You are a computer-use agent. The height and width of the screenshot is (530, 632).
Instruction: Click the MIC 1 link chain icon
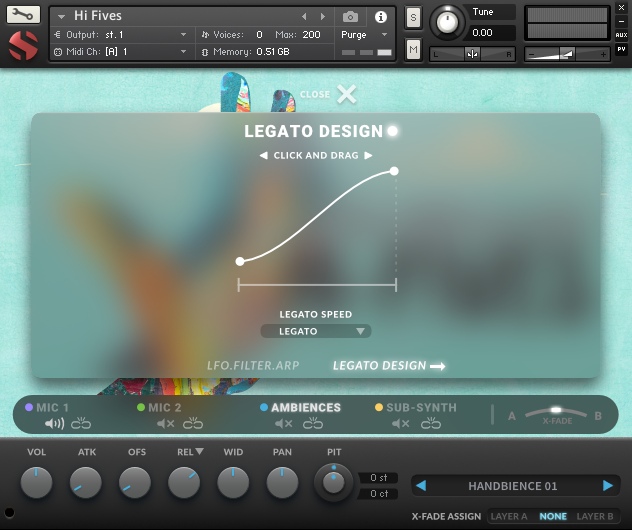[81, 423]
